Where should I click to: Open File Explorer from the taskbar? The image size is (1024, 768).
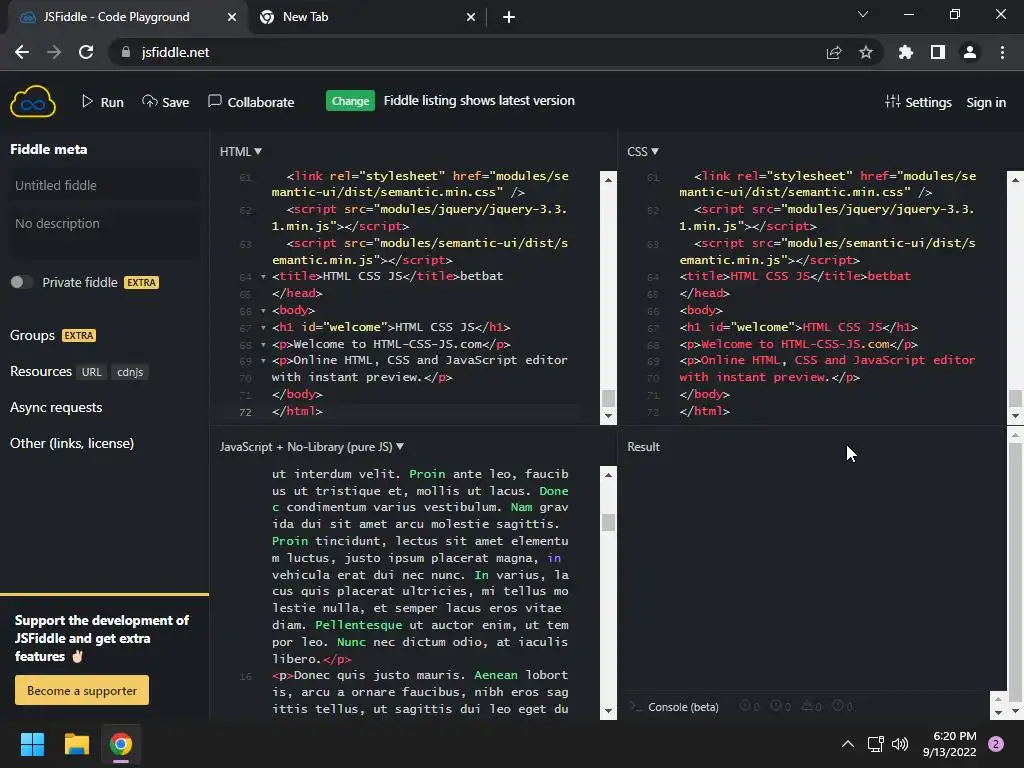pyautogui.click(x=76, y=744)
